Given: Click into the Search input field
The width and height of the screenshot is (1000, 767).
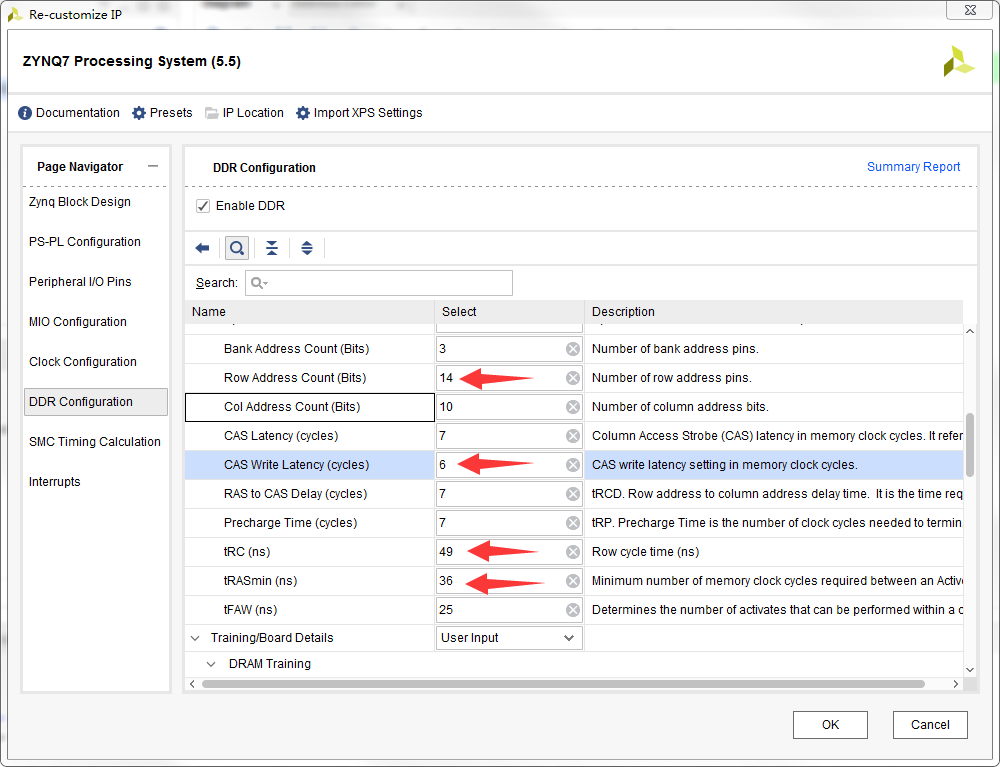Looking at the screenshot, I should 379,283.
